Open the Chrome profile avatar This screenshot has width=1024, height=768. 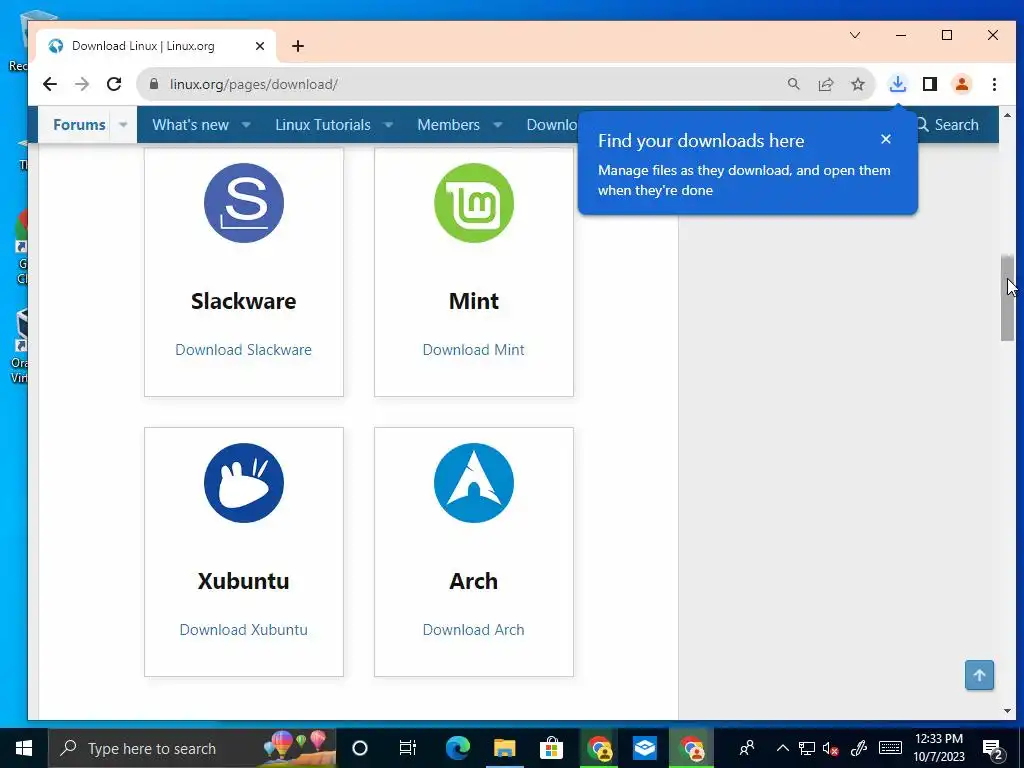[962, 84]
